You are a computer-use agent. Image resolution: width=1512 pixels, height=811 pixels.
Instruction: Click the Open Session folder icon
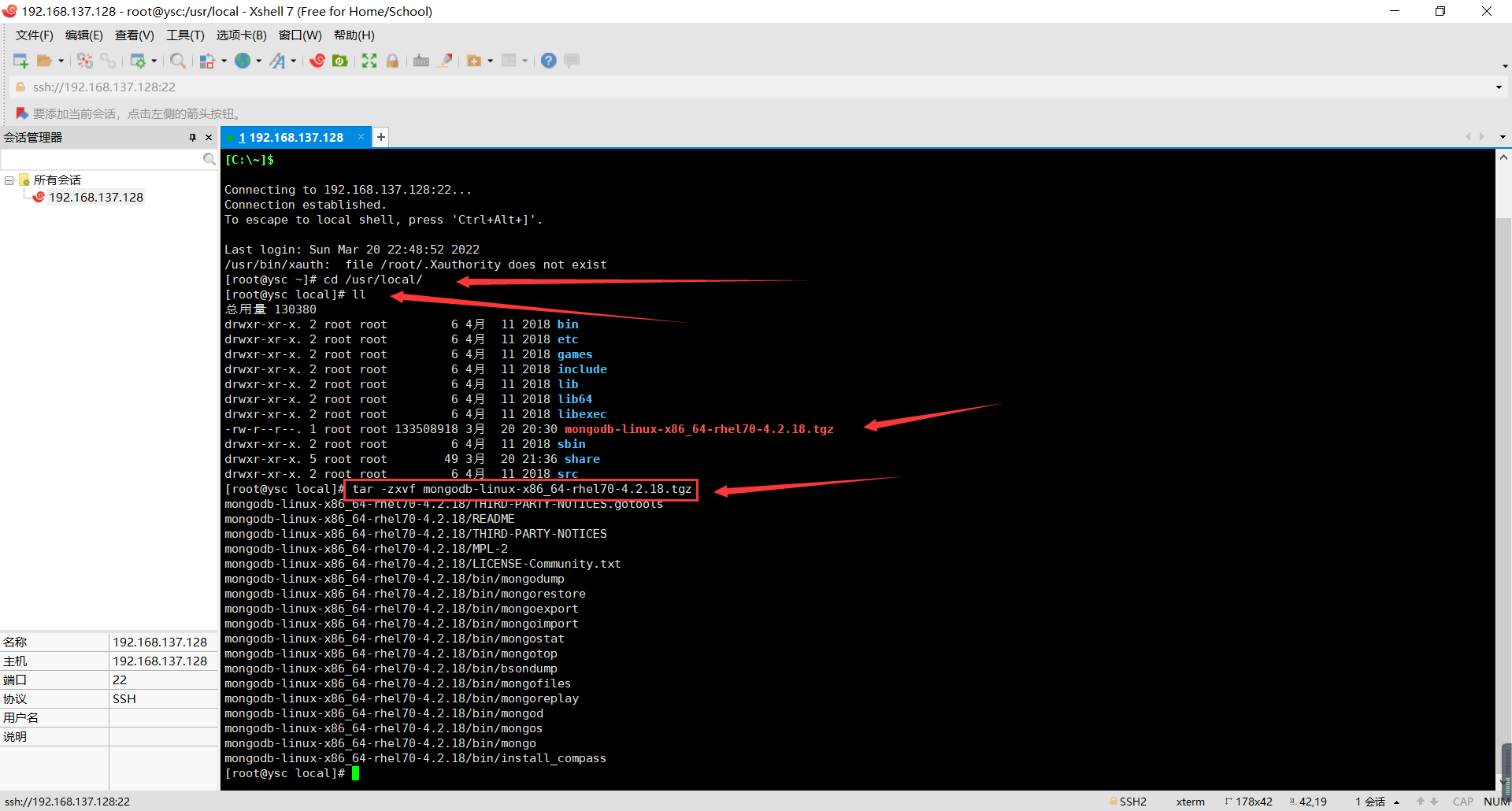(x=44, y=61)
